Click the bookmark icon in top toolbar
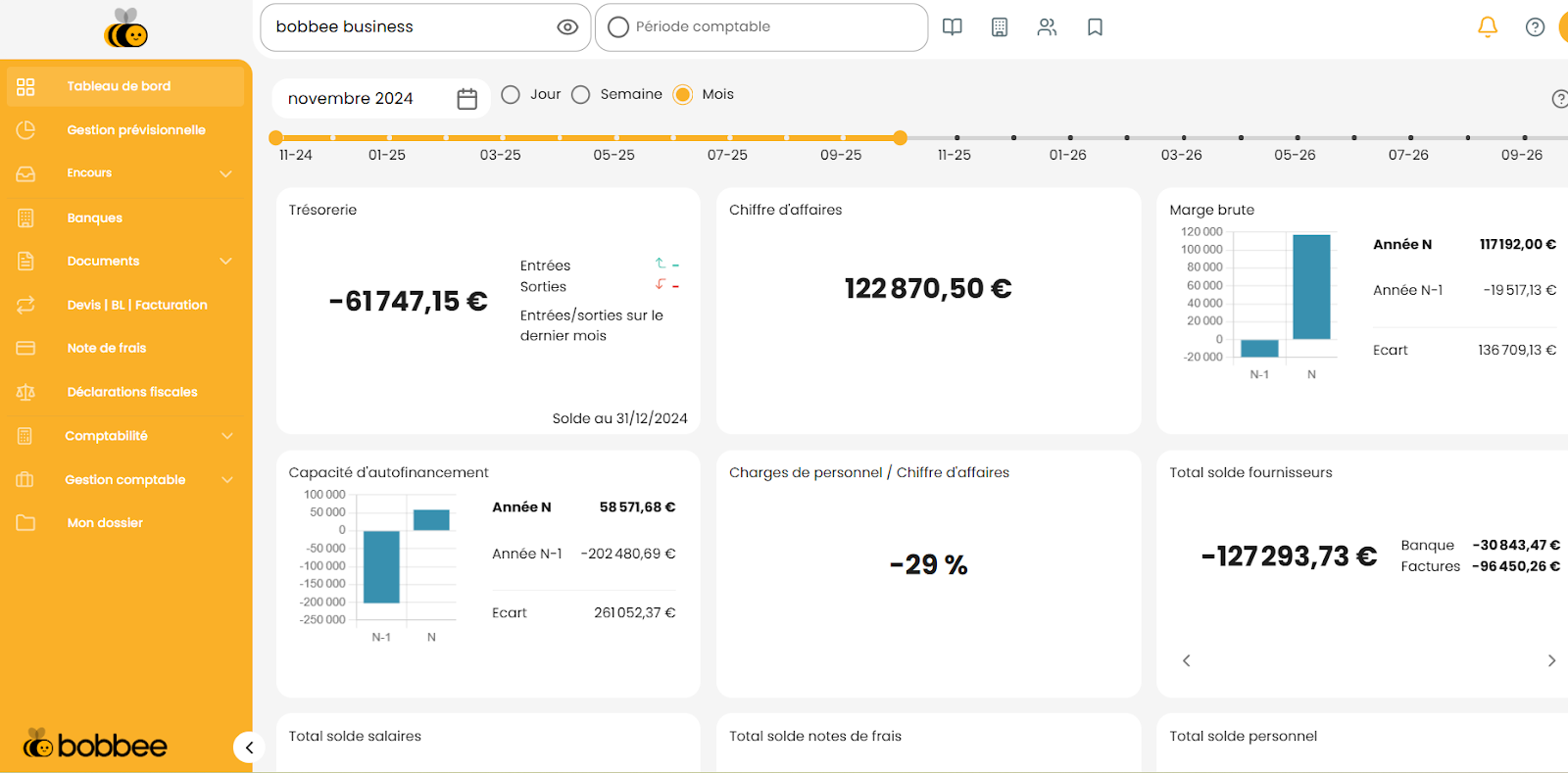1568x773 pixels. click(1095, 27)
